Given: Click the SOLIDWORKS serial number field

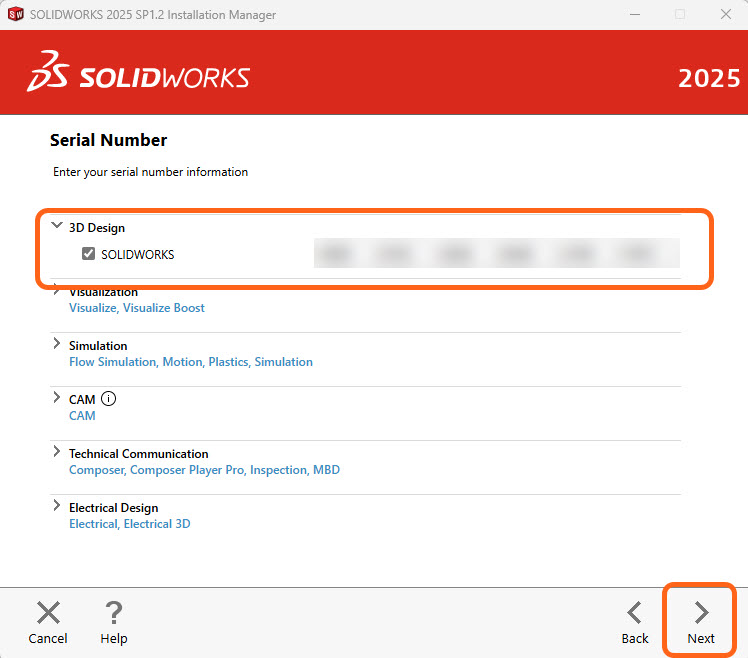Looking at the screenshot, I should [496, 254].
